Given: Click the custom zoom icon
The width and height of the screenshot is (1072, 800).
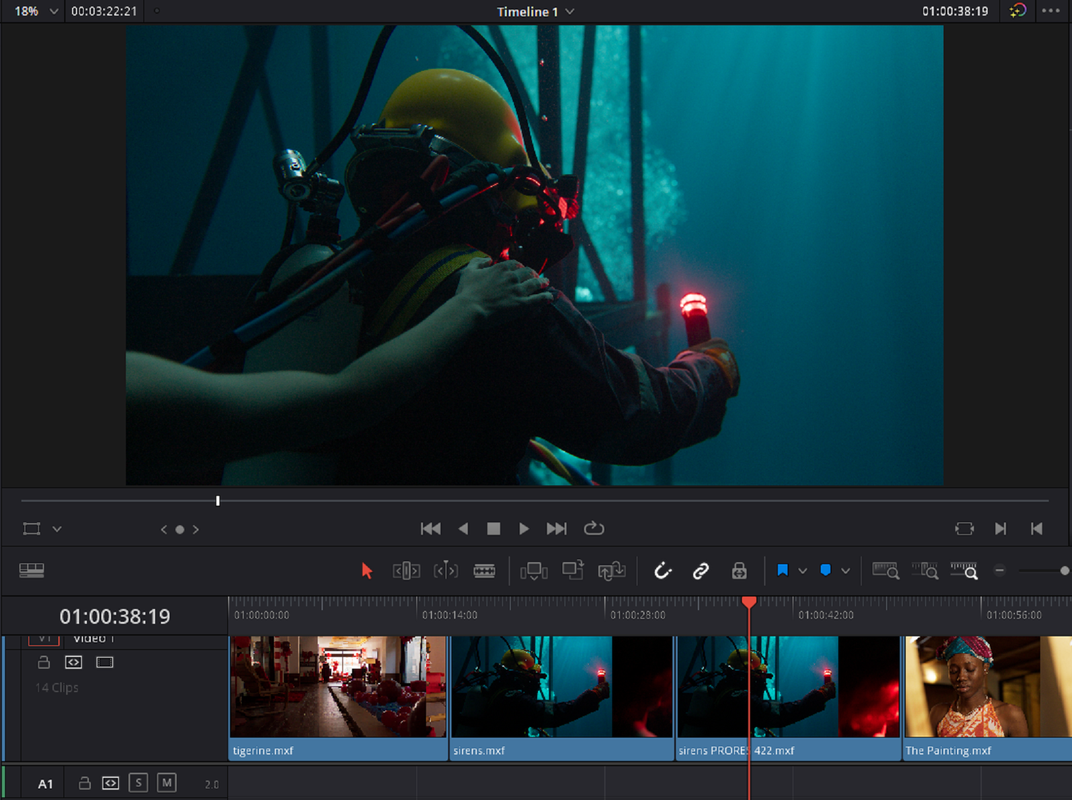Looking at the screenshot, I should pos(964,571).
